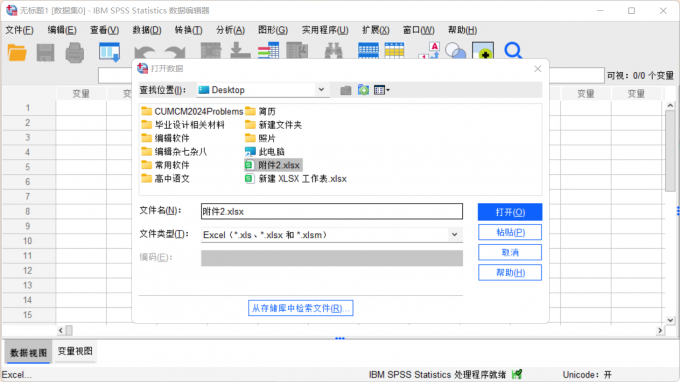The height and width of the screenshot is (382, 680).
Task: Expand the Look in Desktop dropdown
Action: (x=321, y=90)
